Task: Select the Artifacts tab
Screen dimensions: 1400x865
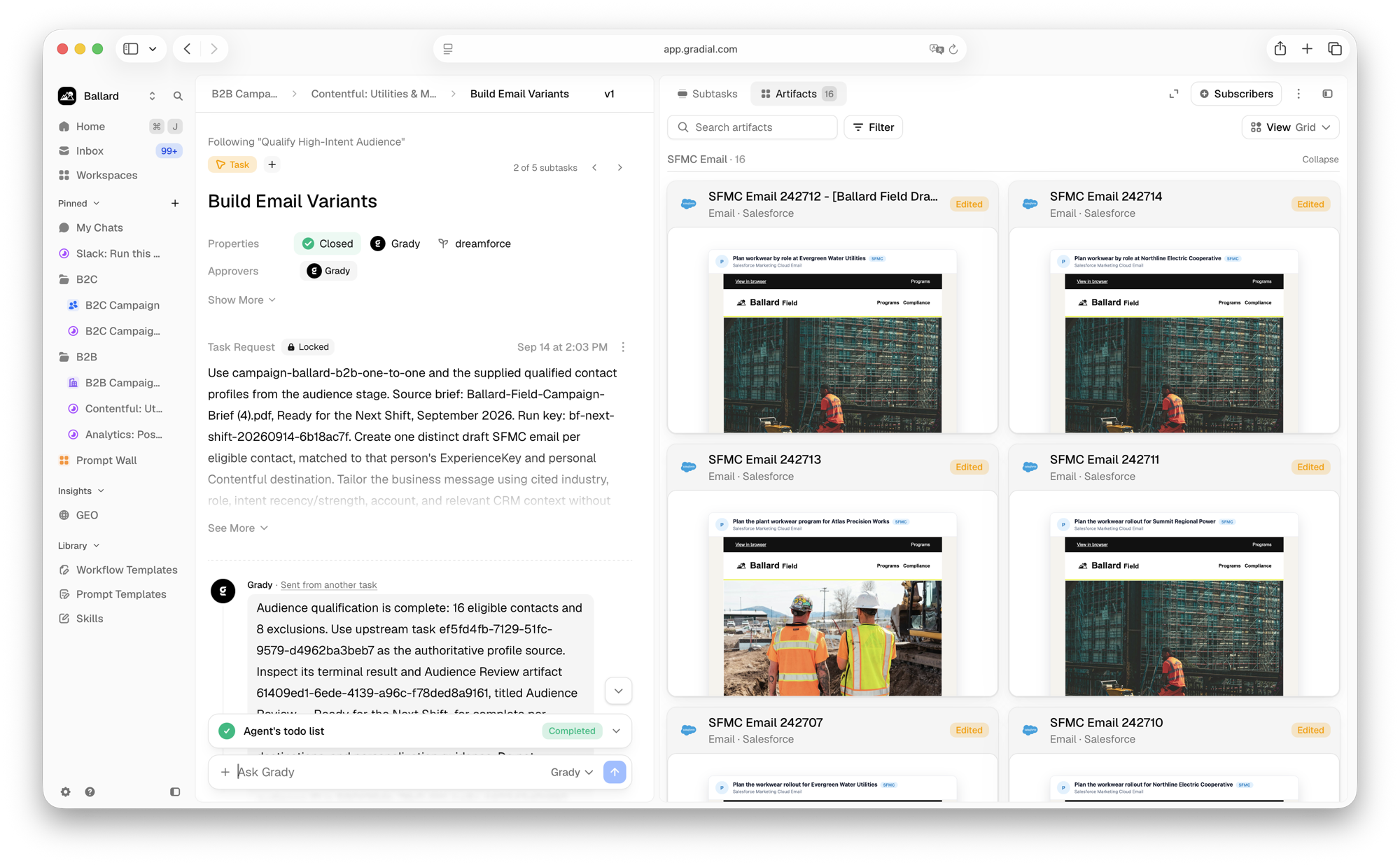Action: coord(798,94)
